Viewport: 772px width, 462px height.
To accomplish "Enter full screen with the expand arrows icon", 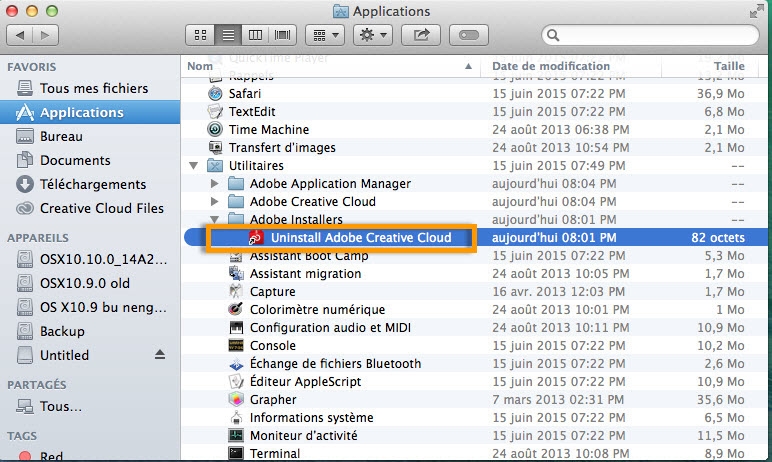I will tap(756, 11).
